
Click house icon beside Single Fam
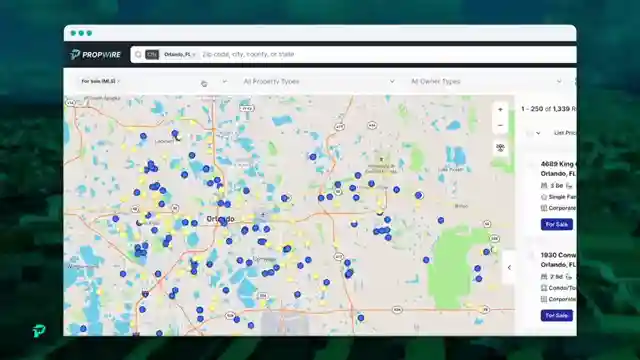(544, 197)
